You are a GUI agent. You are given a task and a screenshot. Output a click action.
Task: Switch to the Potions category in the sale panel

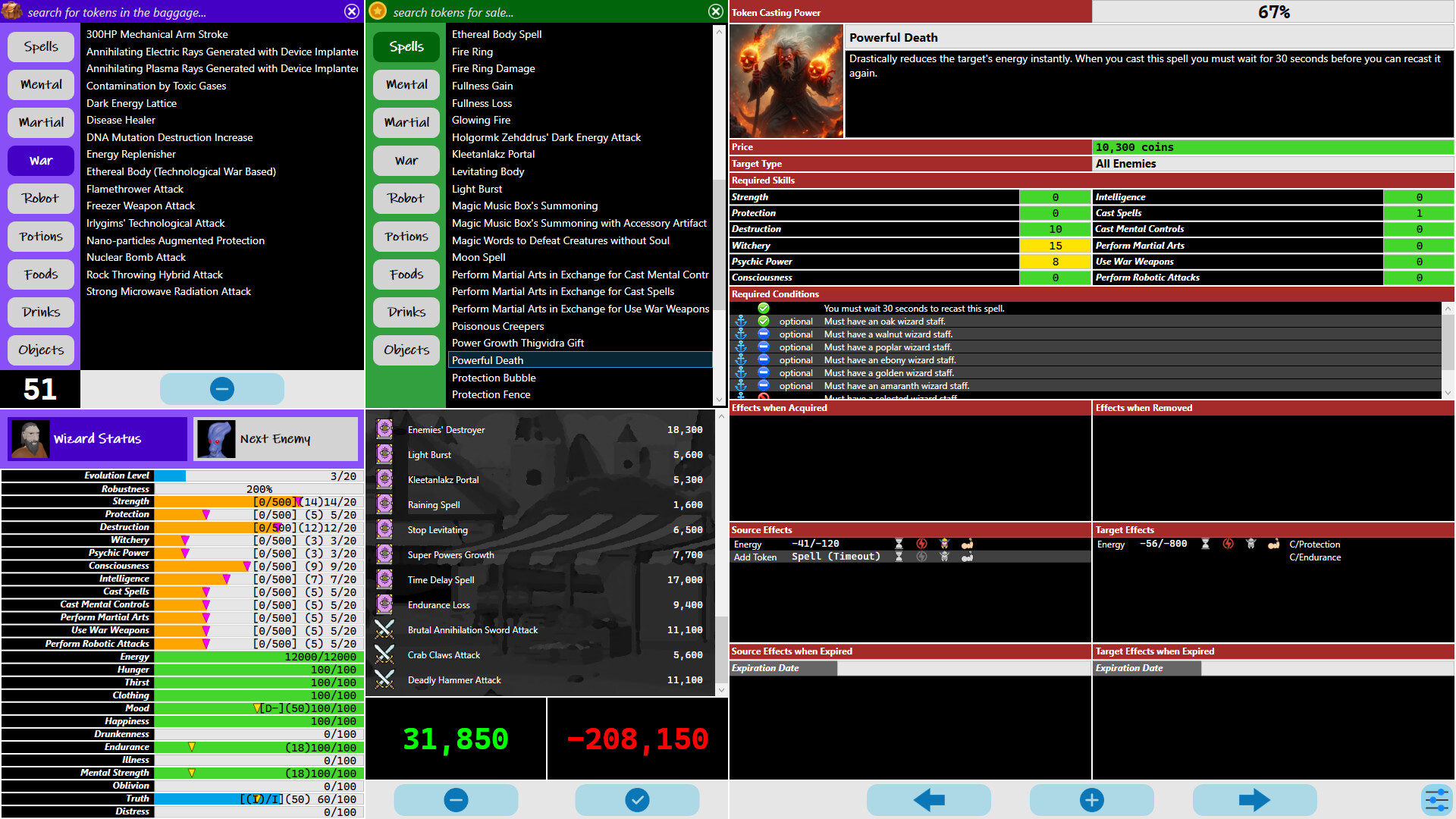click(x=406, y=236)
